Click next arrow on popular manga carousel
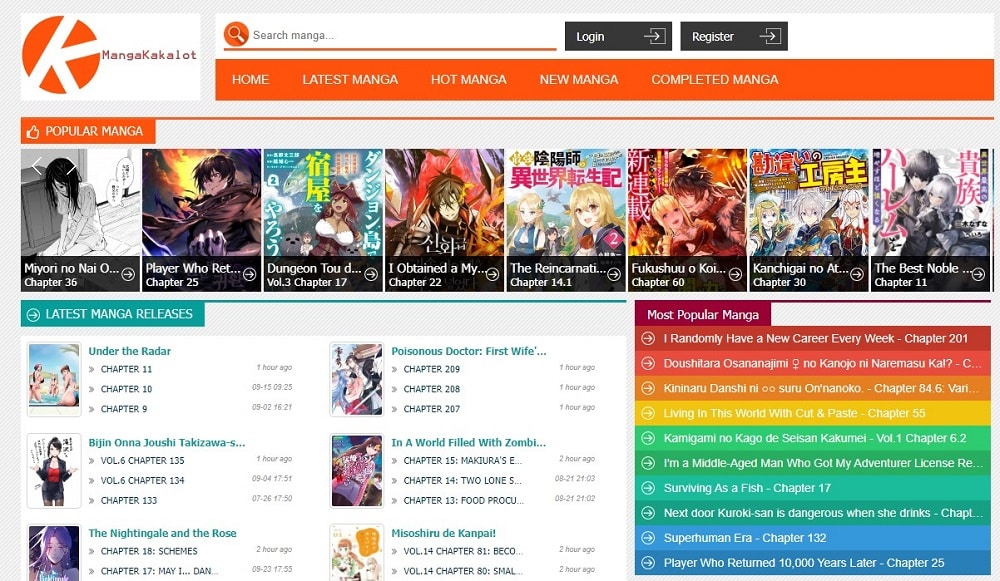This screenshot has width=1000, height=581. click(71, 166)
